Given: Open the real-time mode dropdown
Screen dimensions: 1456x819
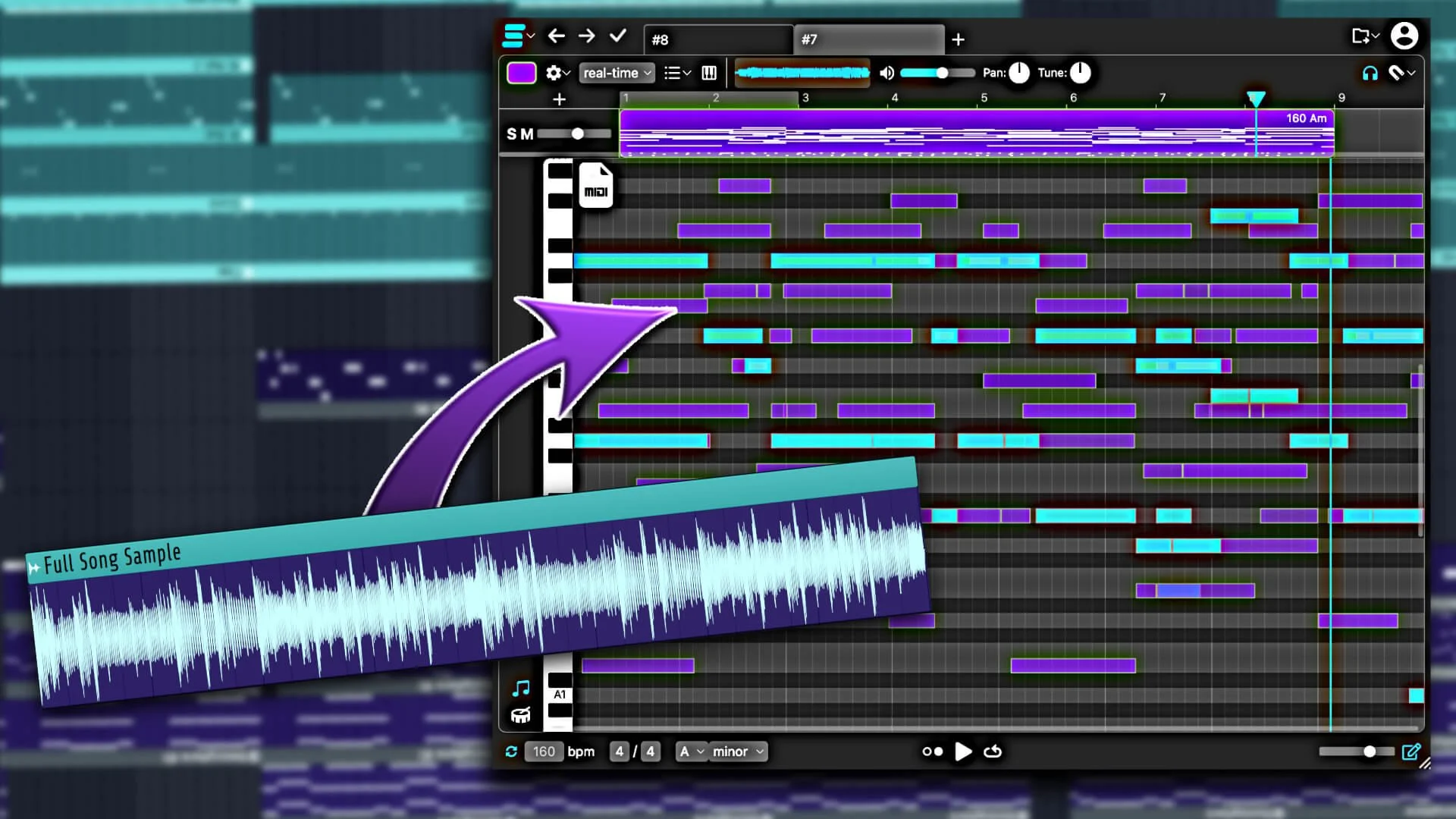Looking at the screenshot, I should 614,73.
